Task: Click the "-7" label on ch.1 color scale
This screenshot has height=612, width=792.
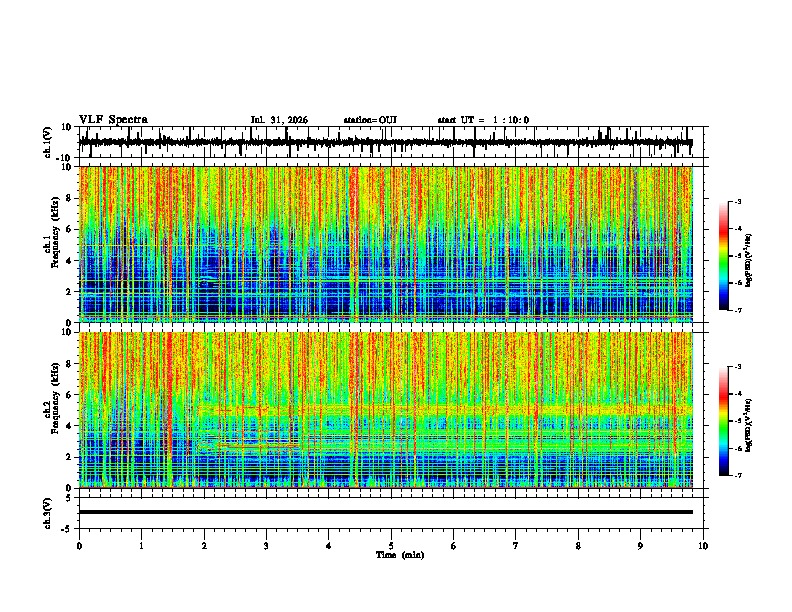Action: [x=737, y=310]
